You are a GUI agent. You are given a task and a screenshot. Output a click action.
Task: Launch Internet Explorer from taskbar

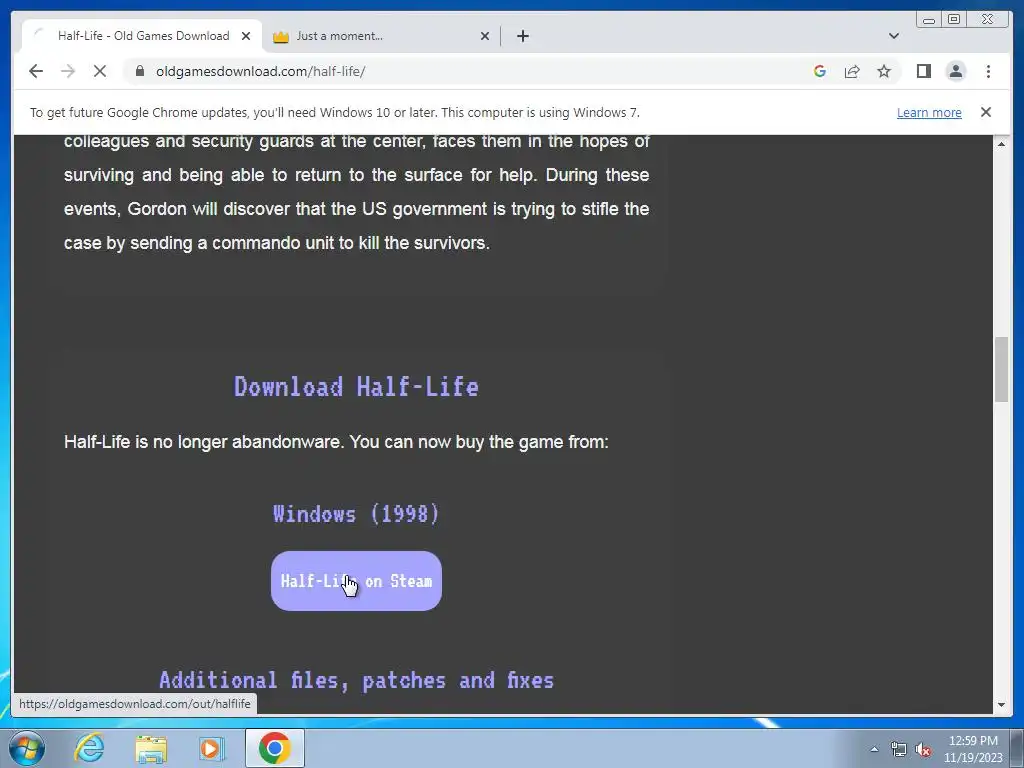tap(89, 748)
